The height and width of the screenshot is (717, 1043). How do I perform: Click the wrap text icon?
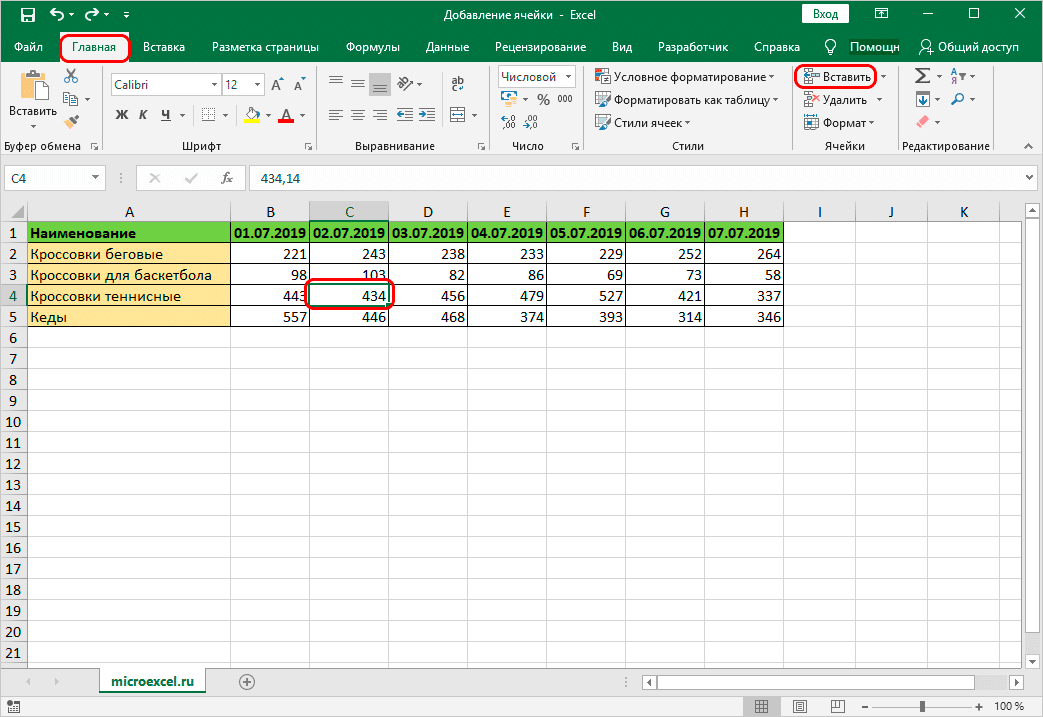point(457,85)
